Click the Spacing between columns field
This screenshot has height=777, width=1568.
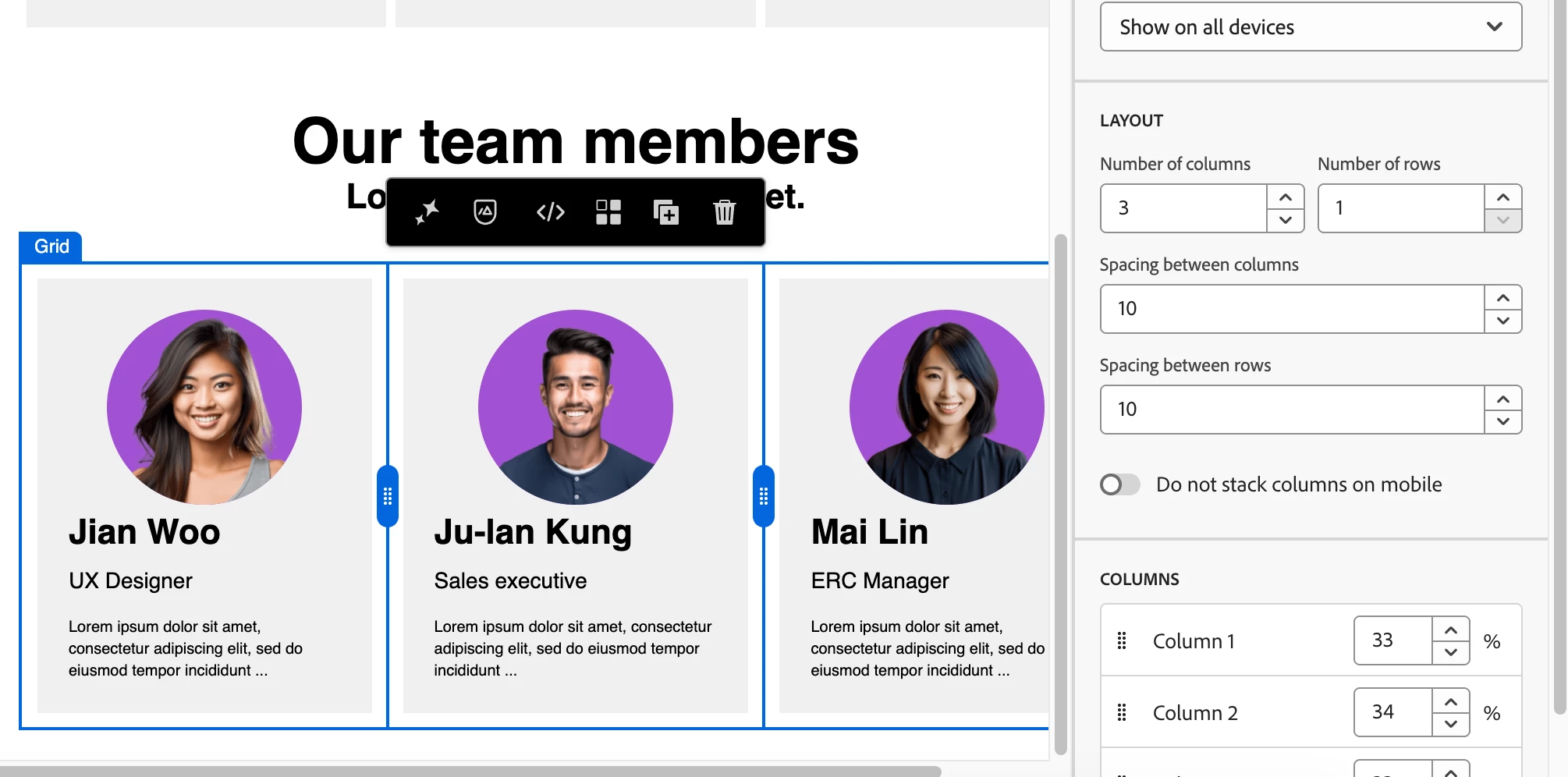point(1292,309)
